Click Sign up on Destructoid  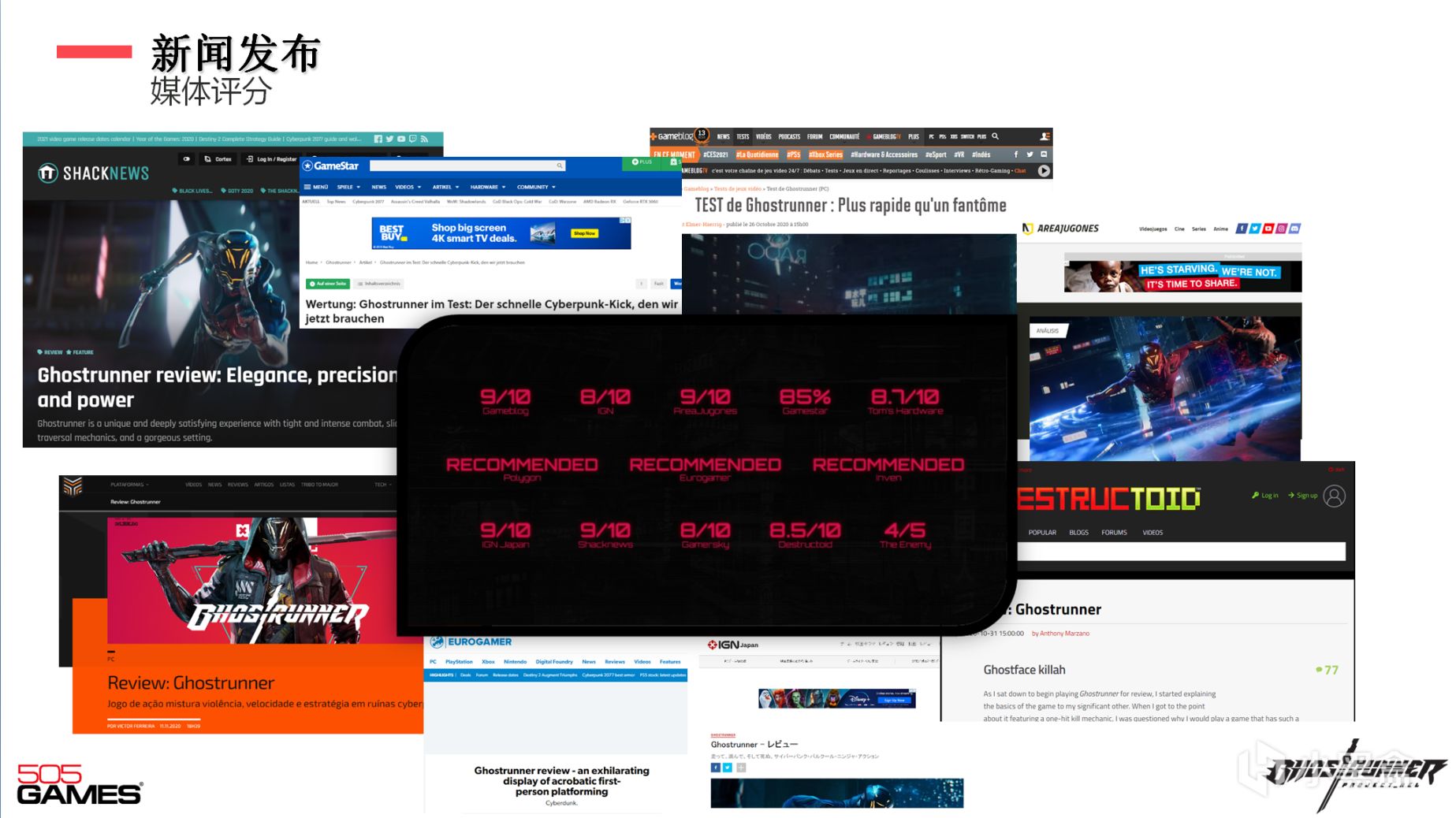(1303, 496)
